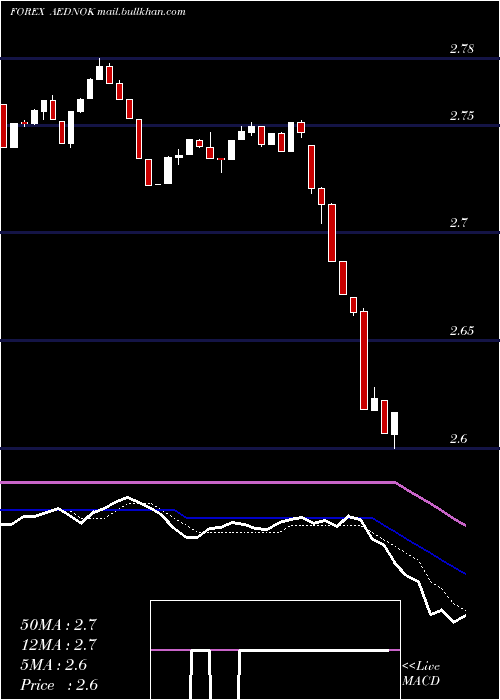Click the 2.7 price axis label

click(x=458, y=223)
